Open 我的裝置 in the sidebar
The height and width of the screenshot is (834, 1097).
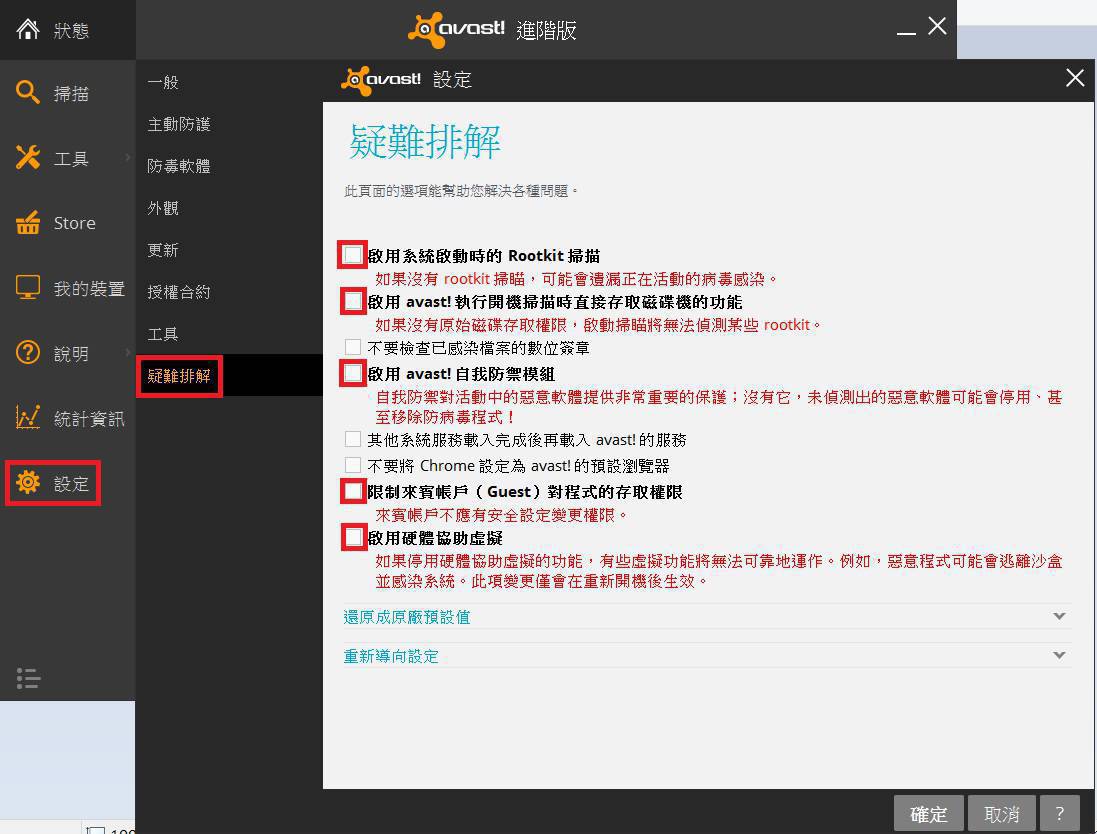point(89,288)
